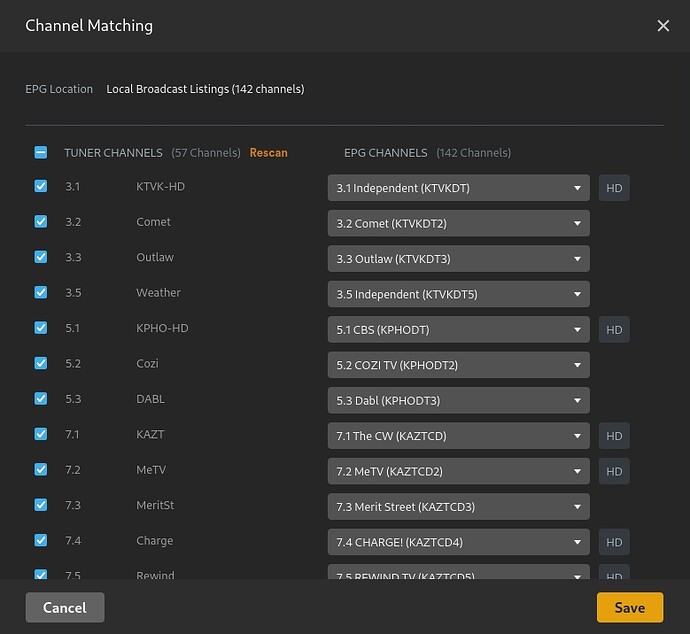Close the Channel Matching dialog

663,26
